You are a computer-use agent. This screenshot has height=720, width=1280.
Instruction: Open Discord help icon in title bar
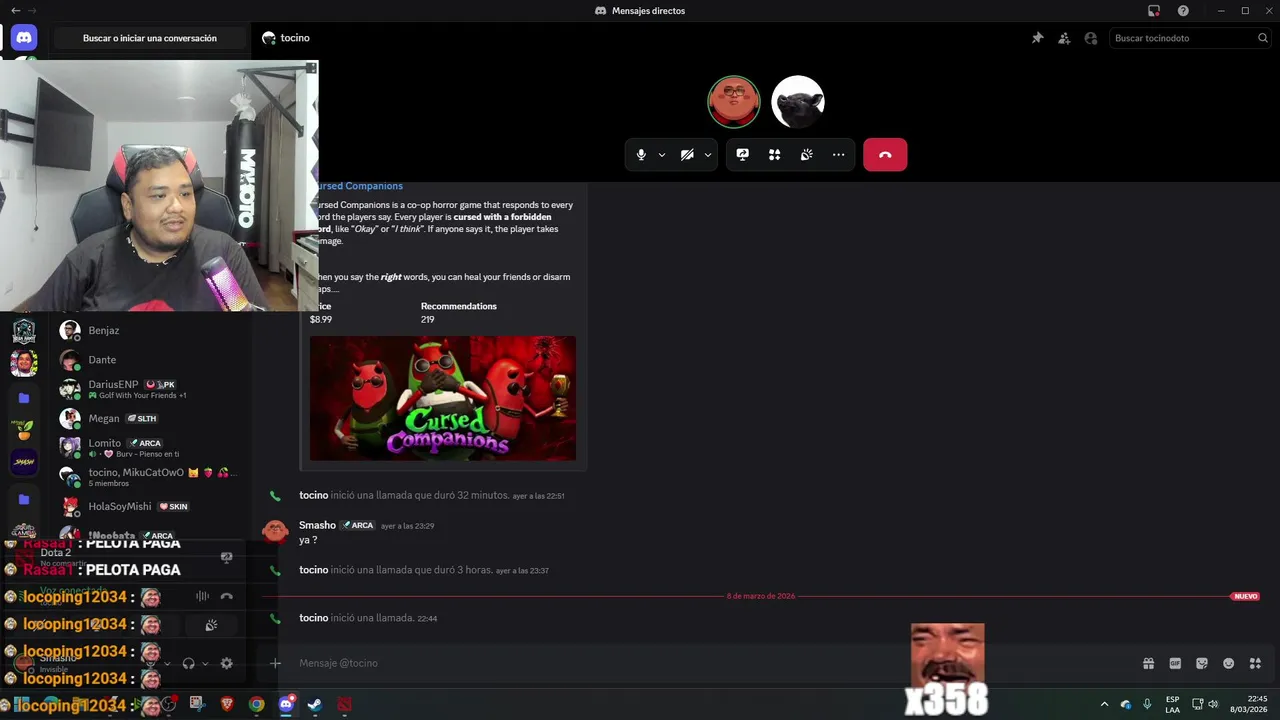click(1184, 11)
